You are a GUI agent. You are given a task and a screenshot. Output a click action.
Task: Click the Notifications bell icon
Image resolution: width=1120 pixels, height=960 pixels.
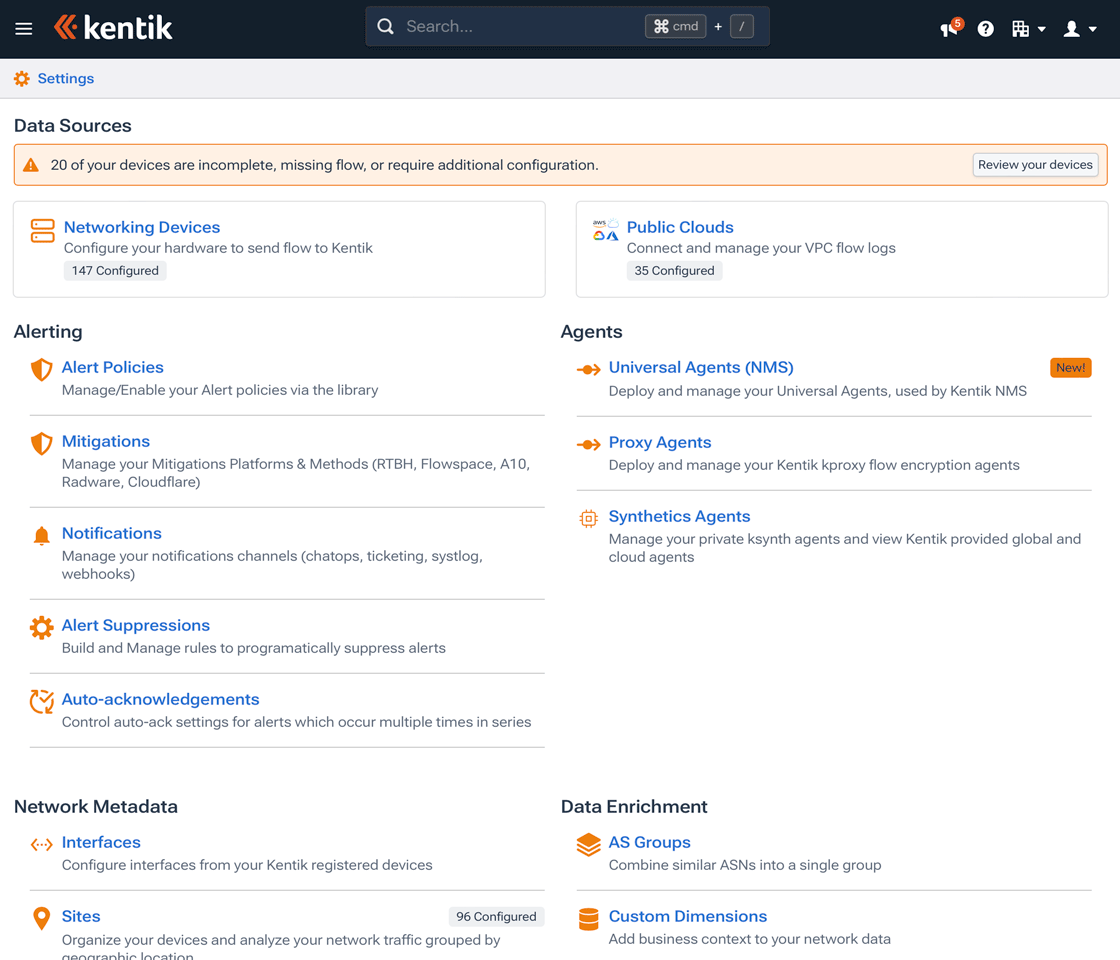[x=41, y=535]
